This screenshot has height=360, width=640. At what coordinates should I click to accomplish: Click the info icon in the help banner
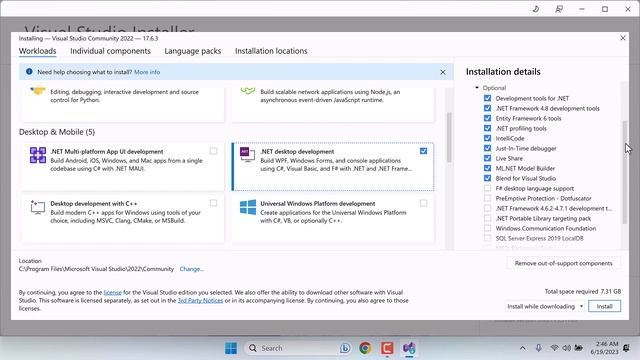[29, 71]
